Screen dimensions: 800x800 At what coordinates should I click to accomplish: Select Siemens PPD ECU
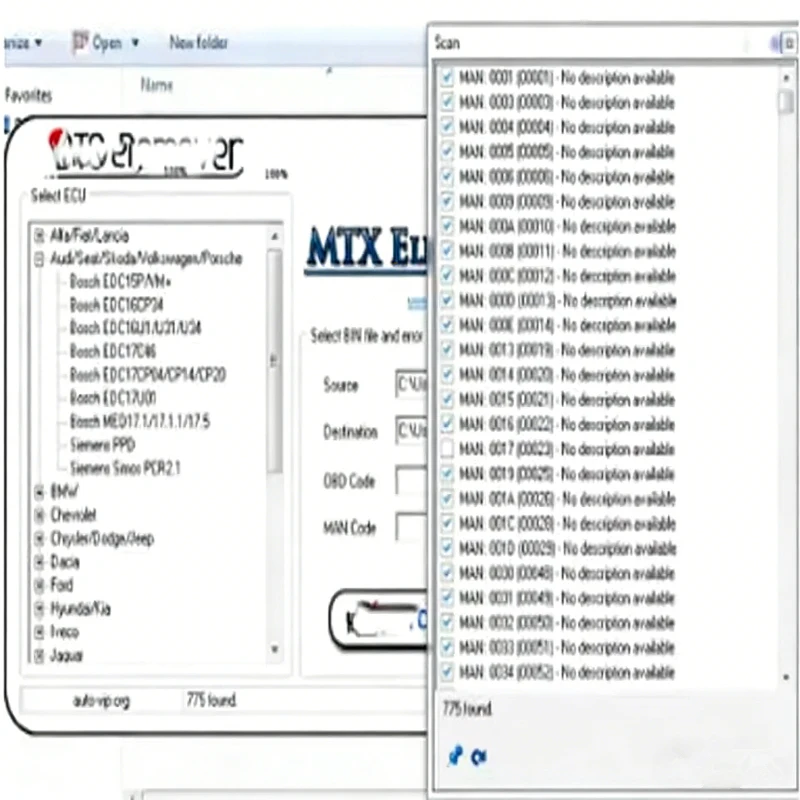click(103, 445)
